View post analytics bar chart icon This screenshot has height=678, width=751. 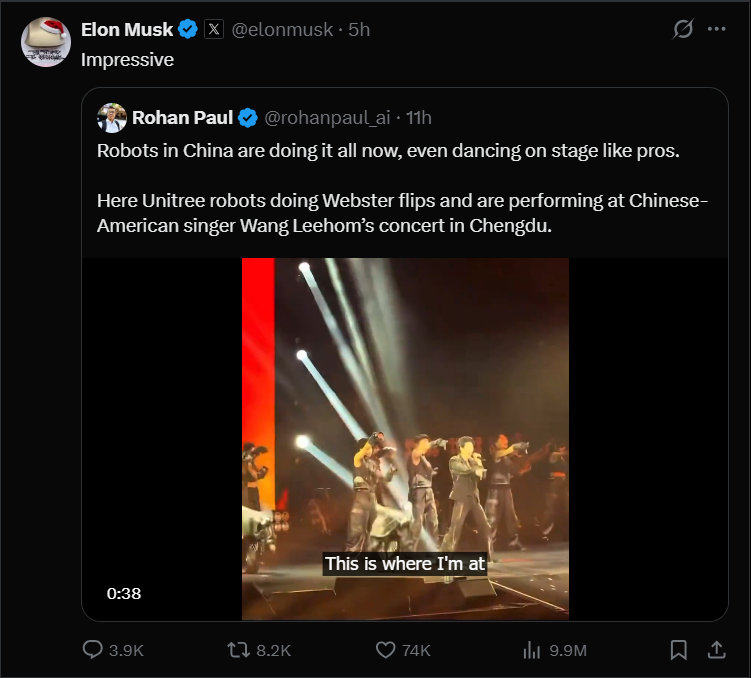(532, 650)
